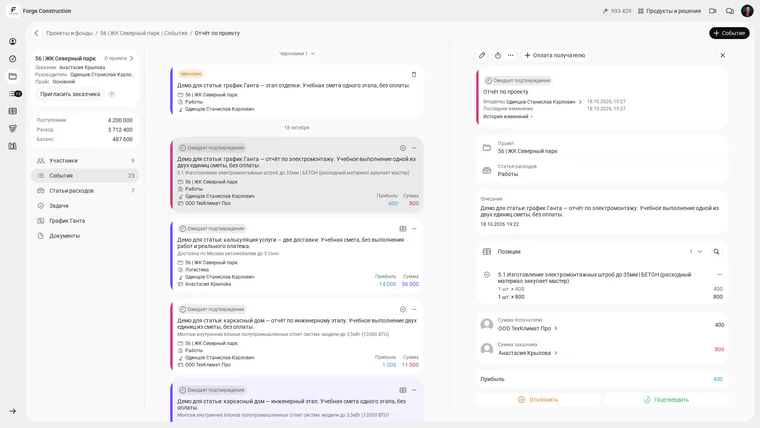Open the shield icon in left sidebar
The image size is (760, 428).
coord(13,128)
